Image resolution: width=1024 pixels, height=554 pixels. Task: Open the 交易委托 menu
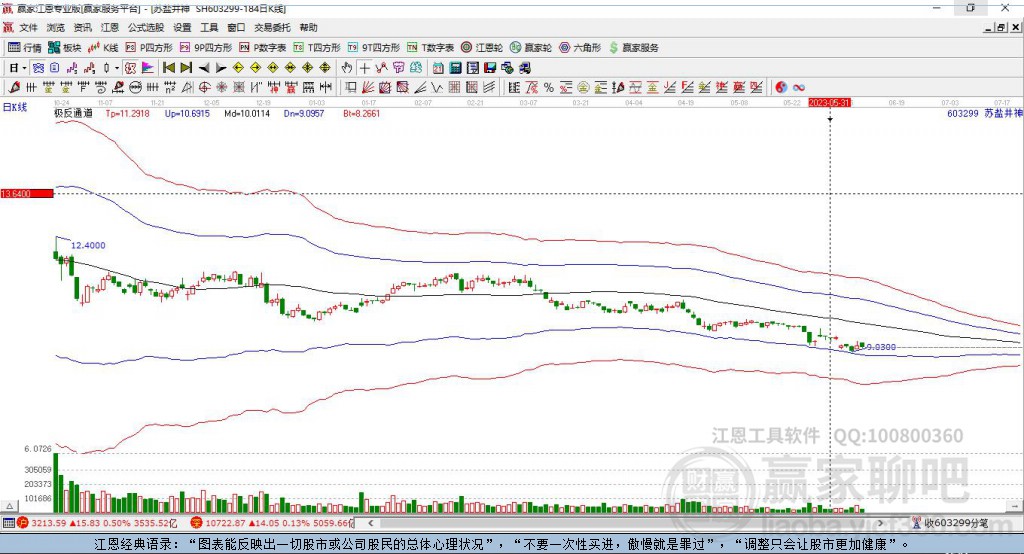[272, 27]
